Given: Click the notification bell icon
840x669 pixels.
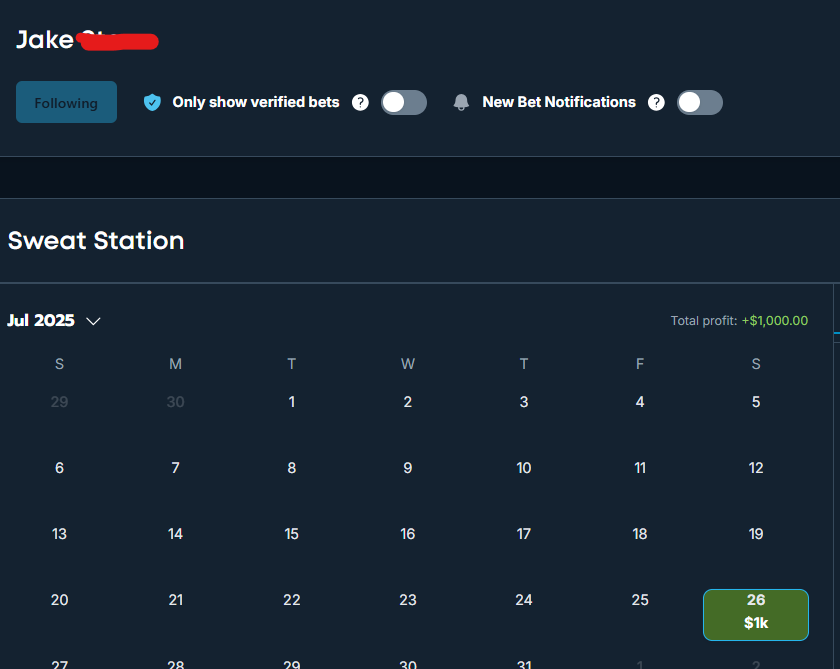Looking at the screenshot, I should tap(461, 102).
